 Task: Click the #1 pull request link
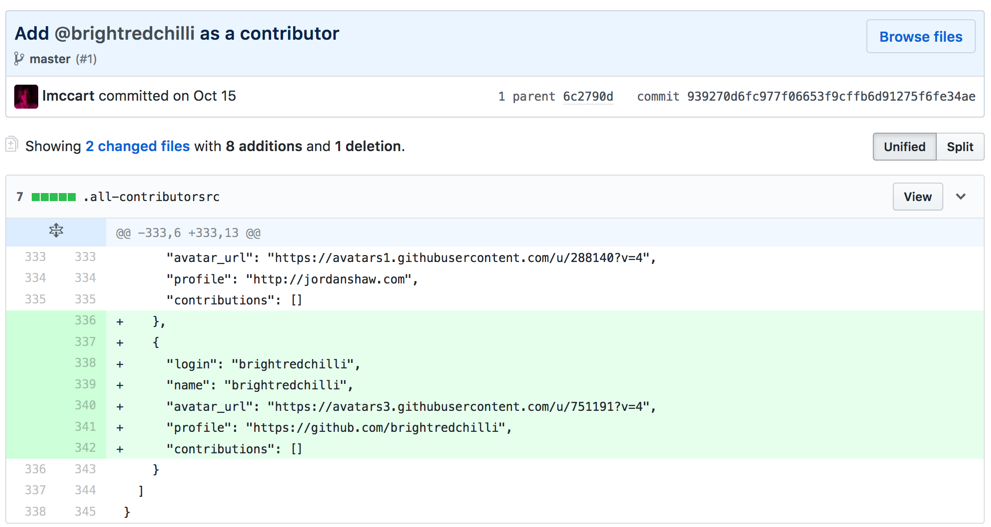pyautogui.click(x=86, y=59)
